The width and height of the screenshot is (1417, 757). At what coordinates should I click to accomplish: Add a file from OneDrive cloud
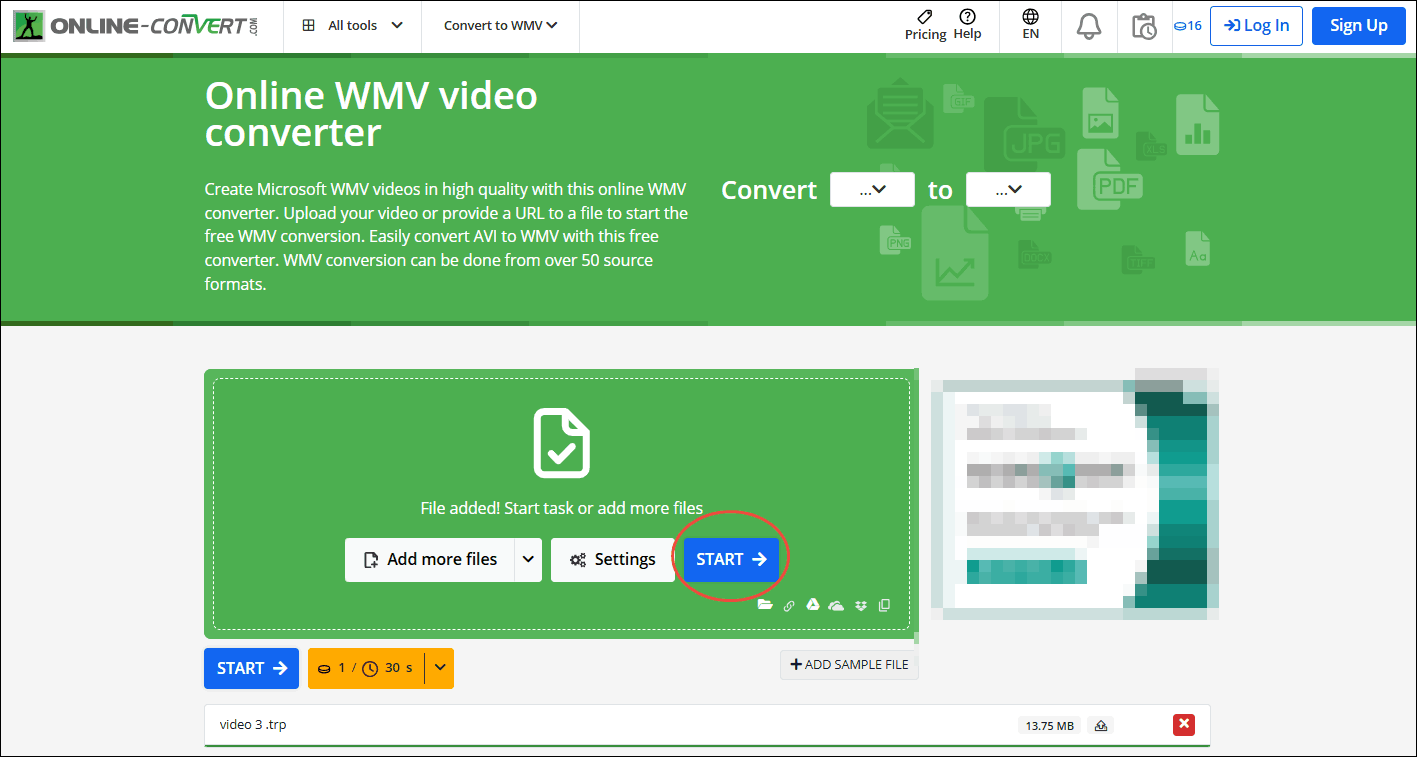click(836, 605)
